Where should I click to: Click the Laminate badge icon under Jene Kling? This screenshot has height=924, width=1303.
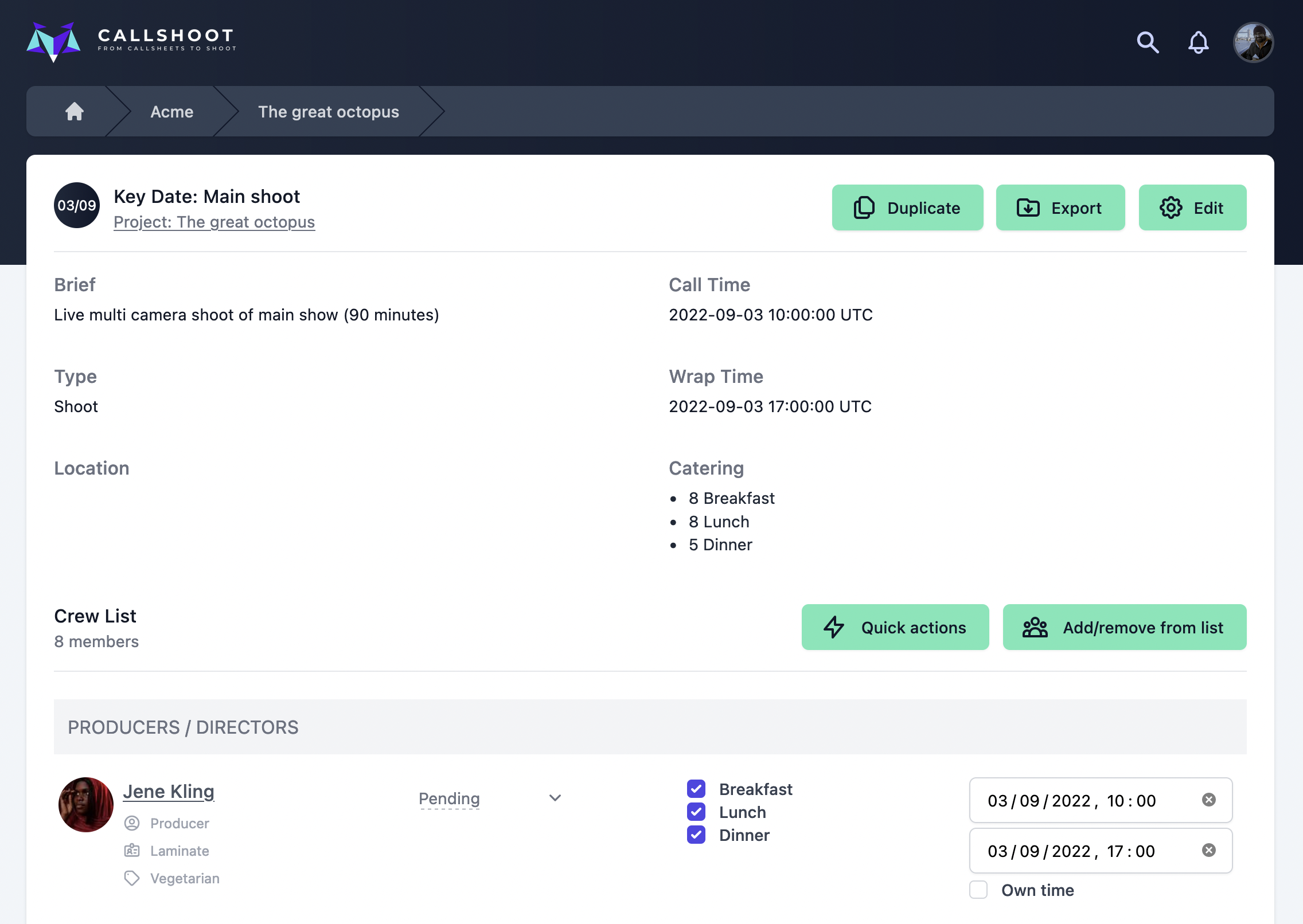point(132,851)
